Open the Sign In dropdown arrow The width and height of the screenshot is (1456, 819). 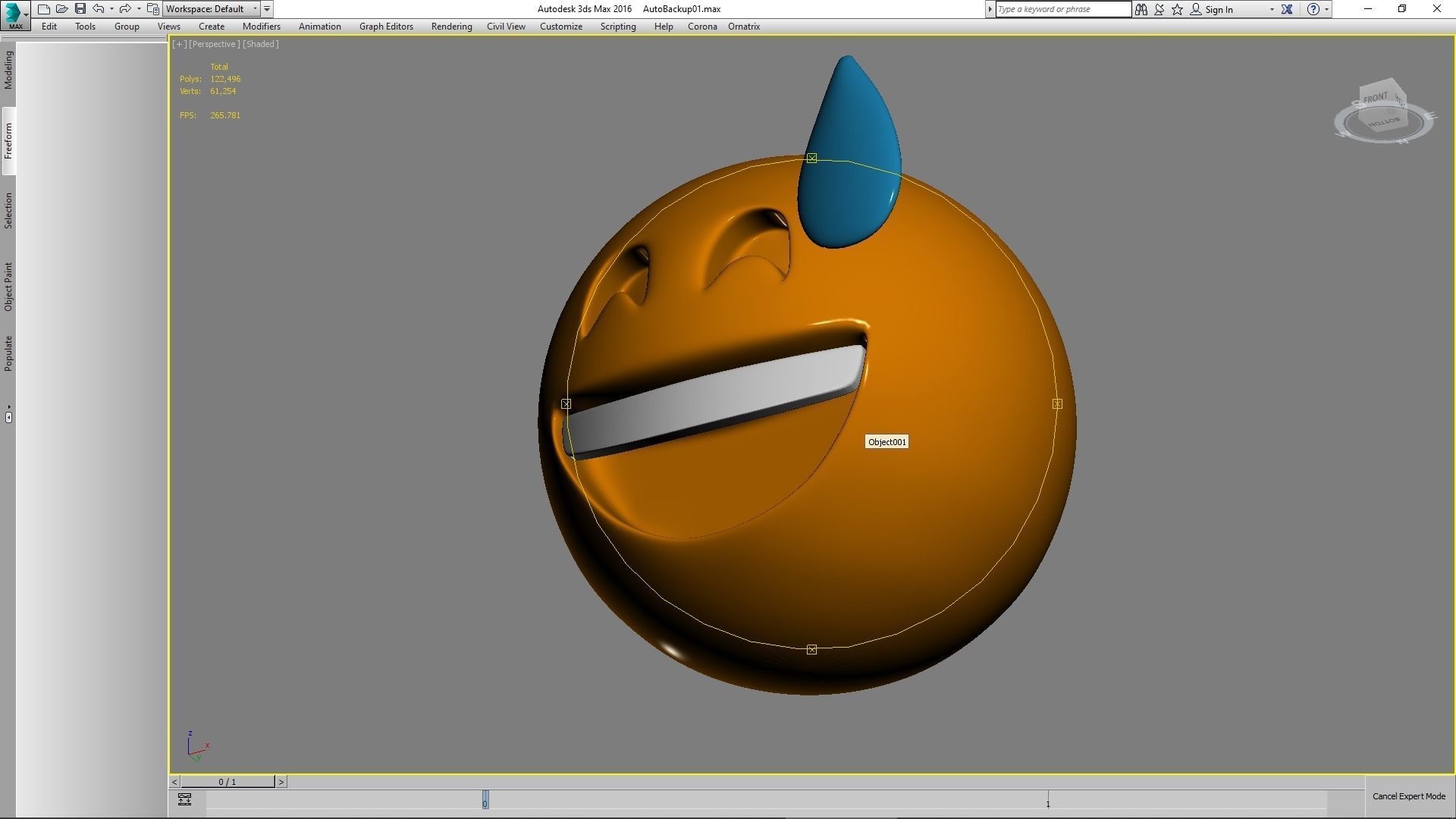click(x=1272, y=10)
